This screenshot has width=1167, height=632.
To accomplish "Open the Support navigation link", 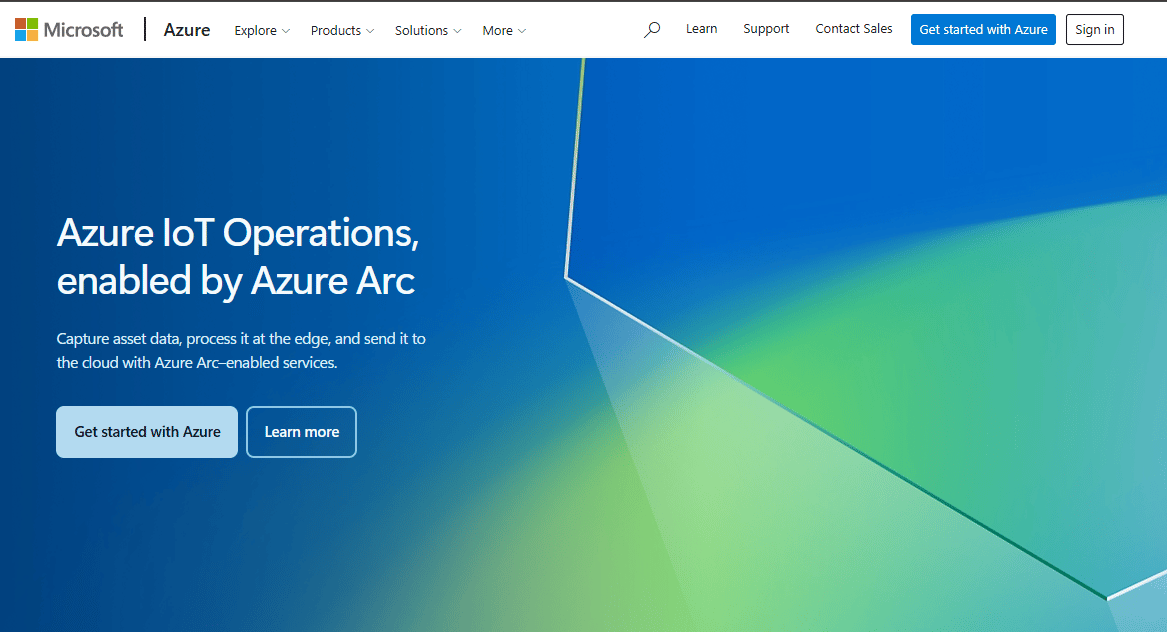I will pos(766,29).
